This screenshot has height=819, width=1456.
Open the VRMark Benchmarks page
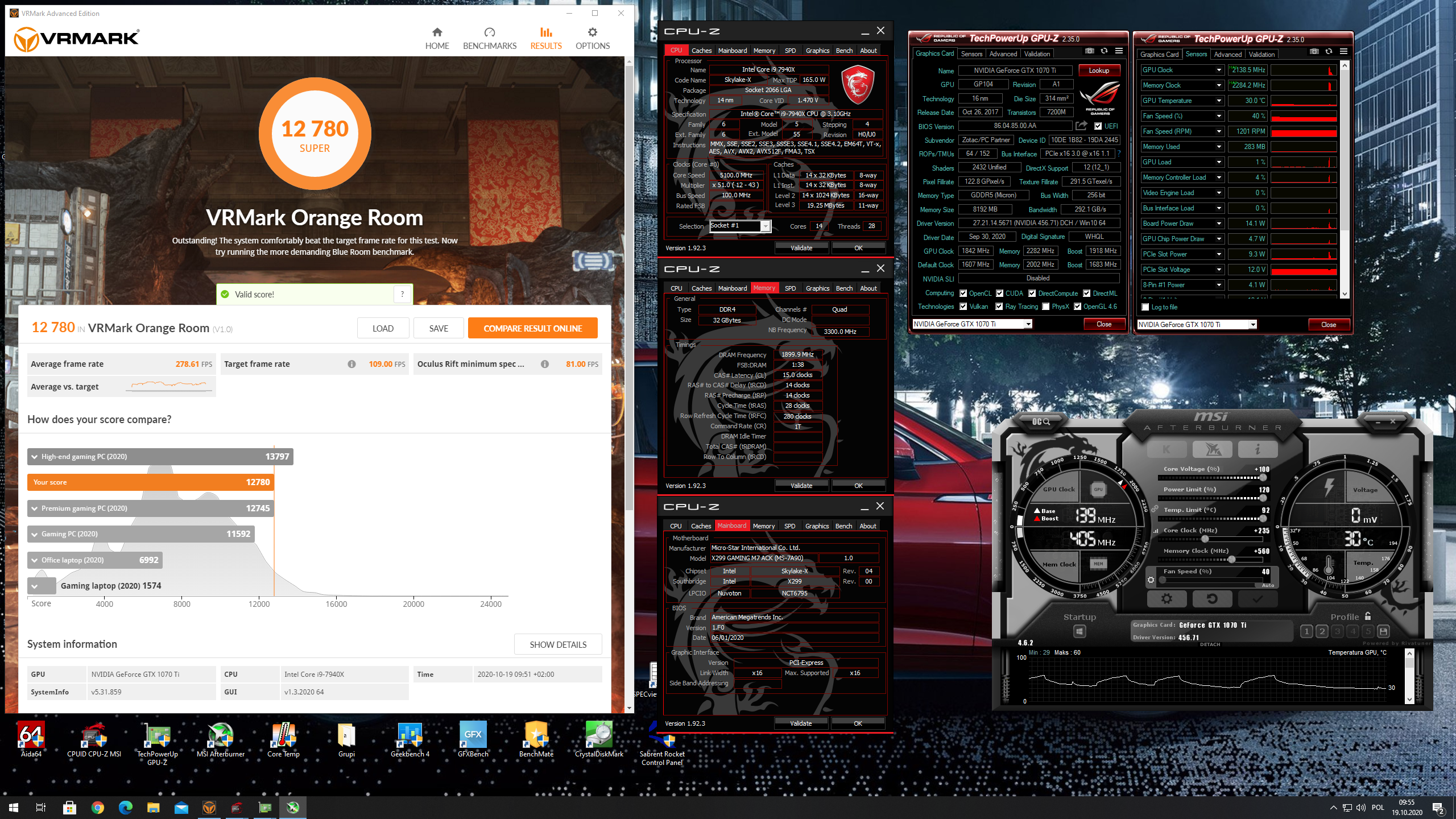[490, 38]
